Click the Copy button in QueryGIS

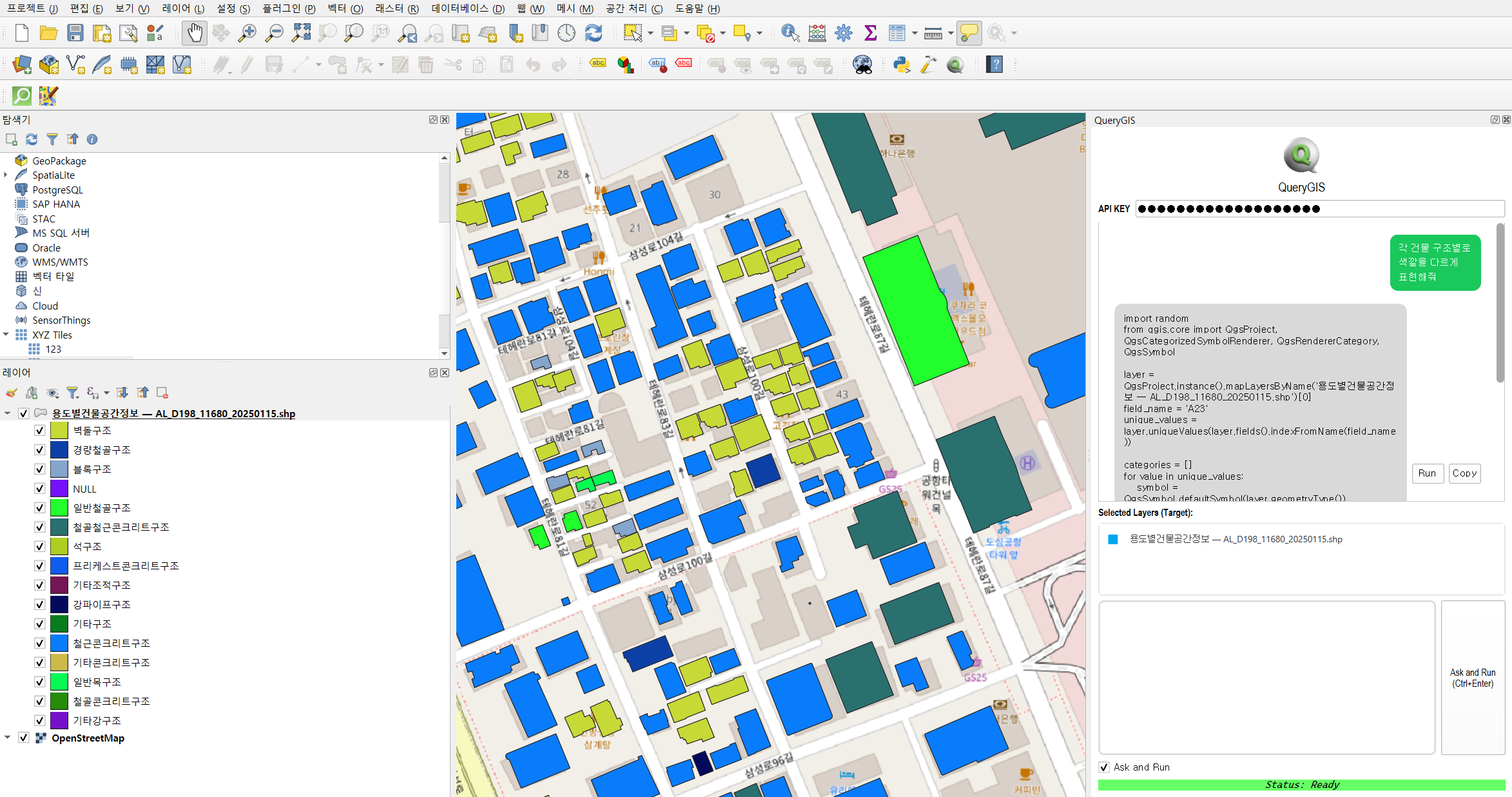point(1464,473)
